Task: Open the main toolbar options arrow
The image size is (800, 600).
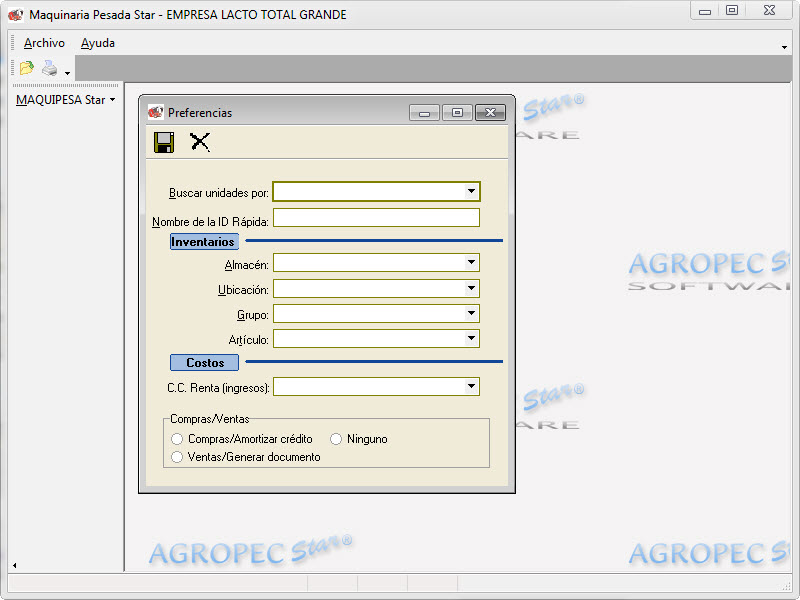Action: pyautogui.click(x=67, y=73)
